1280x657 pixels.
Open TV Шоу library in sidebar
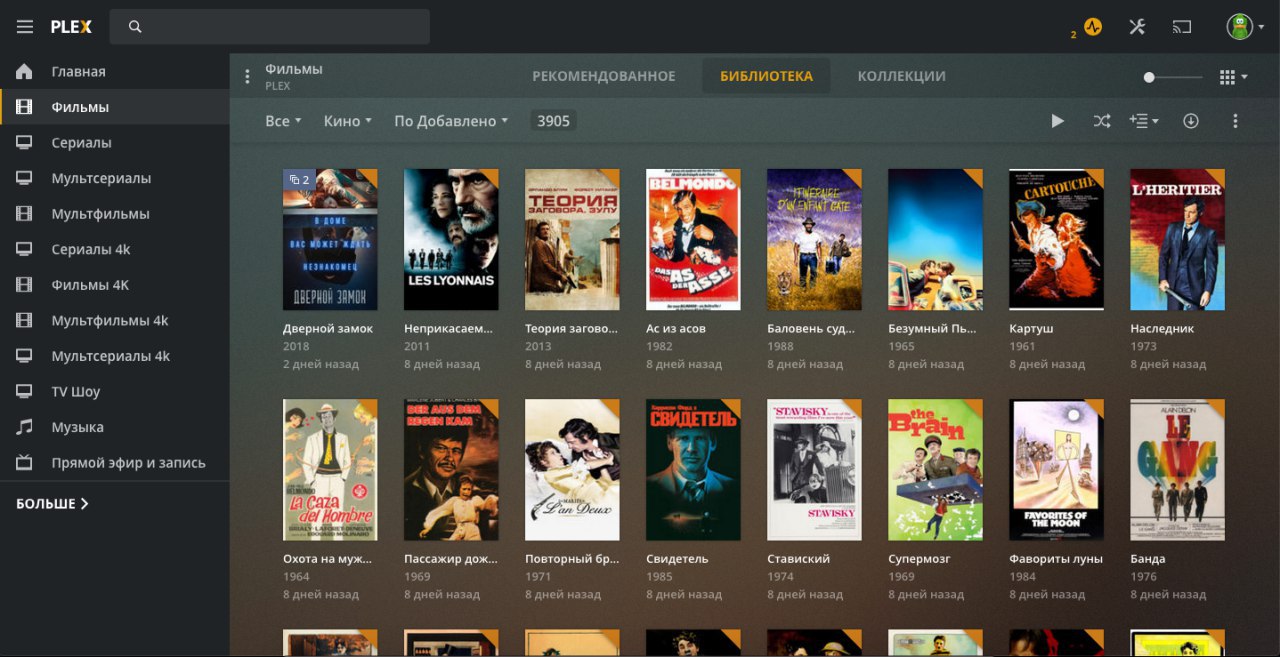coord(115,392)
